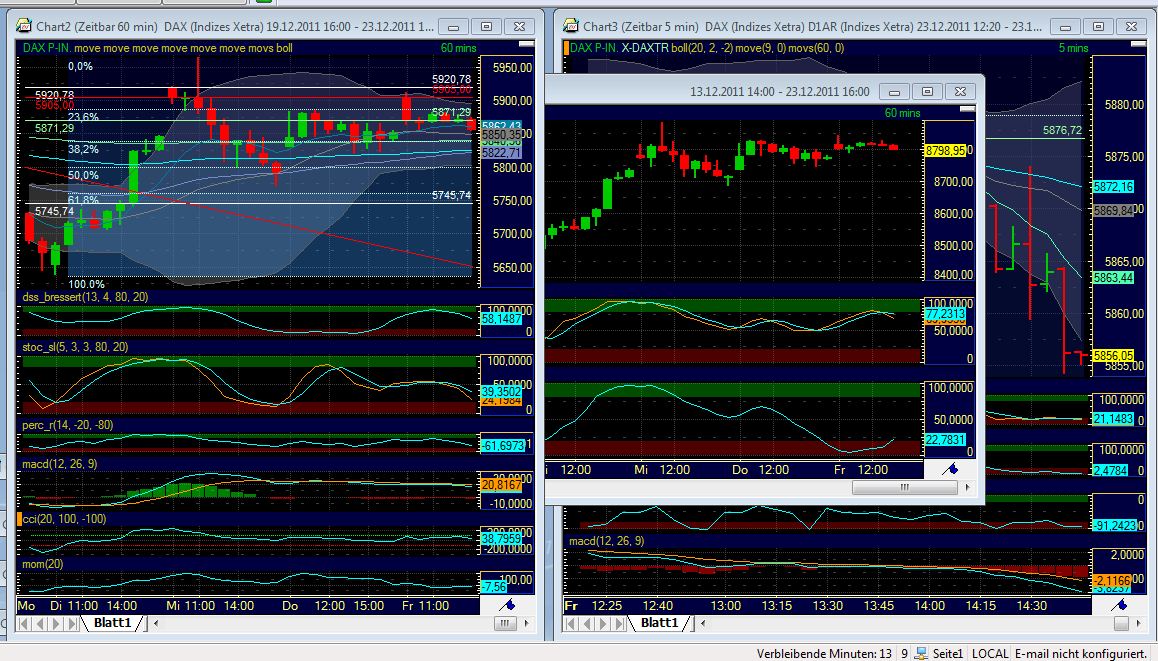This screenshot has height=661, width=1158.
Task: Click the Chart2 window title icon
Action: [24, 26]
